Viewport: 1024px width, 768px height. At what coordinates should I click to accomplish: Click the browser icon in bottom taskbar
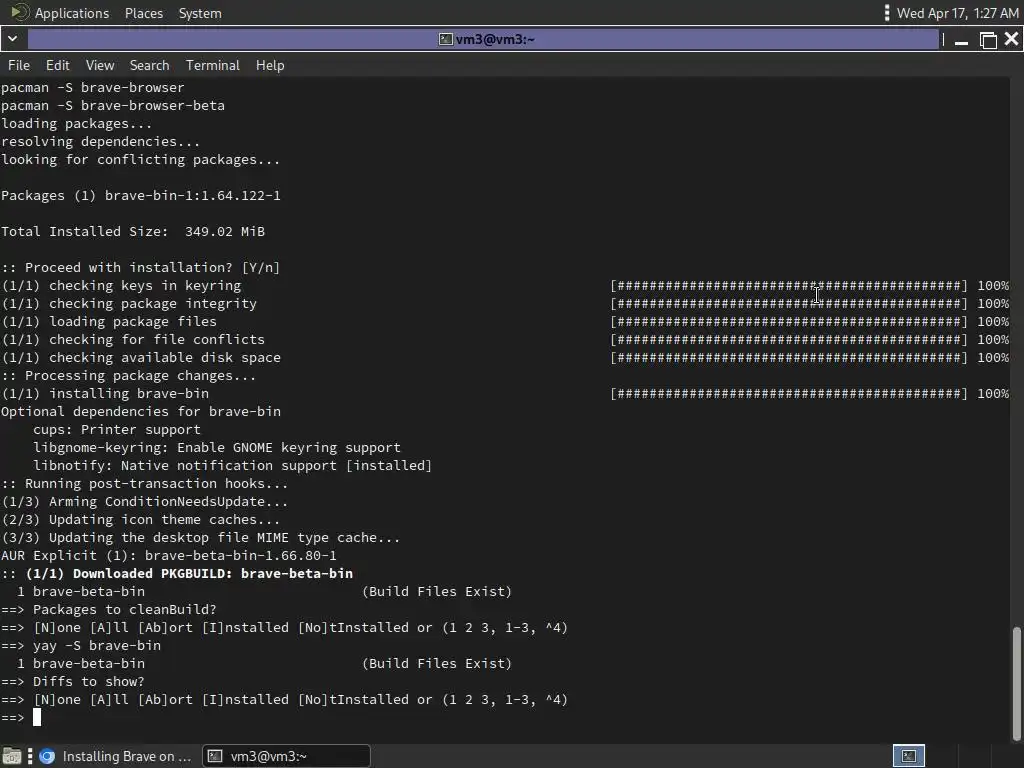pyautogui.click(x=47, y=756)
